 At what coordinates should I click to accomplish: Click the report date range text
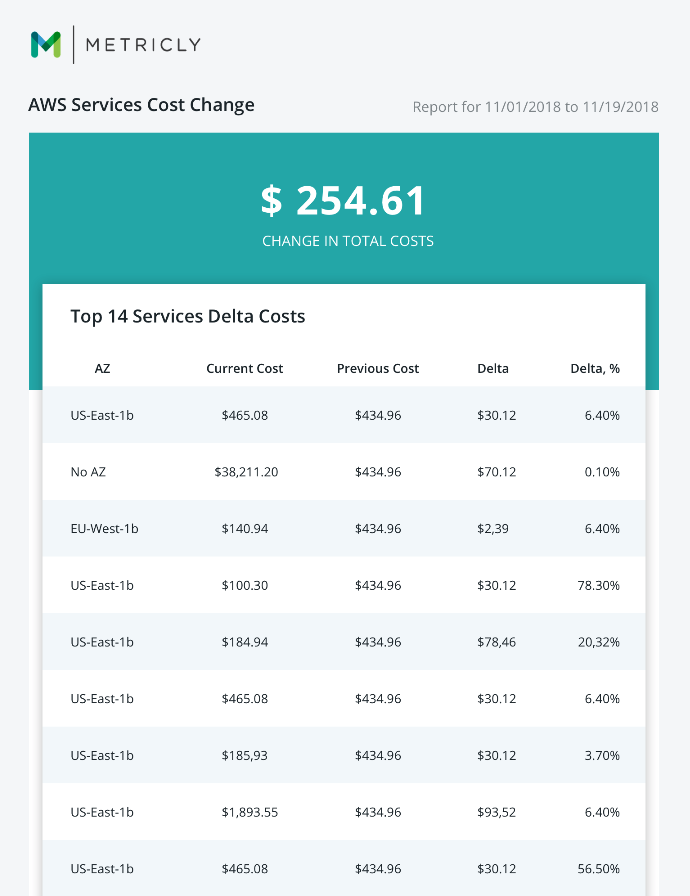(535, 107)
